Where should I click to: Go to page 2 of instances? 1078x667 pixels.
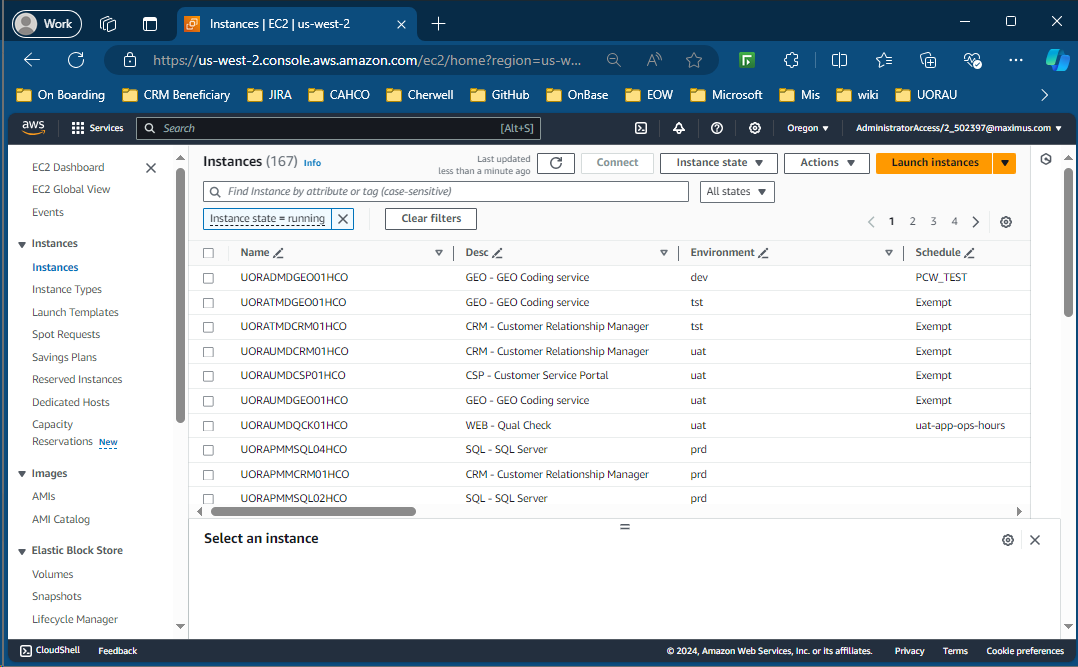[912, 221]
